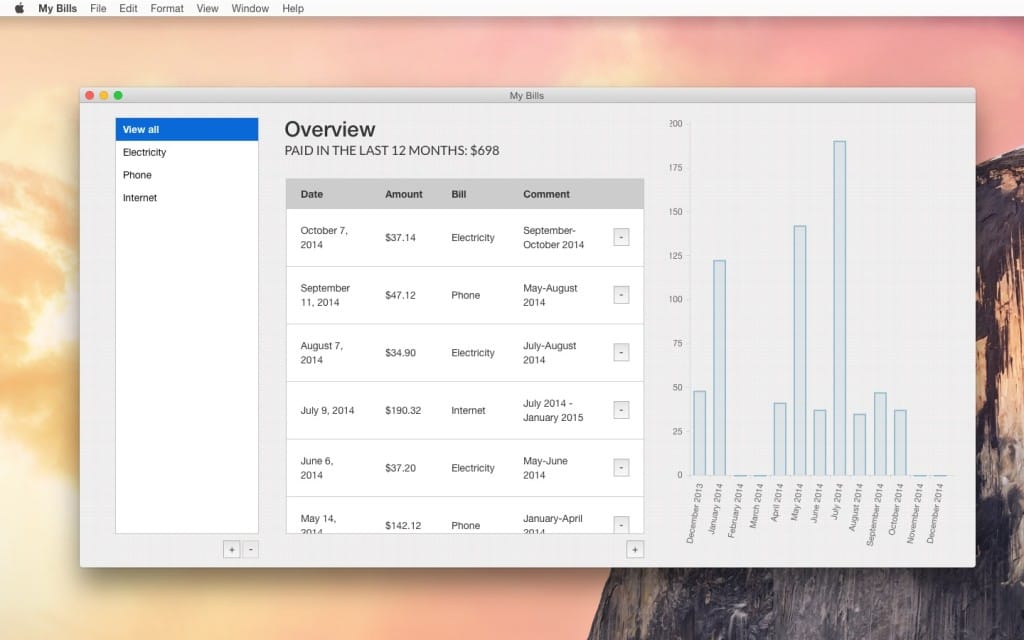Screen dimensions: 1024x640
Task: Click the October 7, 2014 date cell
Action: click(325, 238)
